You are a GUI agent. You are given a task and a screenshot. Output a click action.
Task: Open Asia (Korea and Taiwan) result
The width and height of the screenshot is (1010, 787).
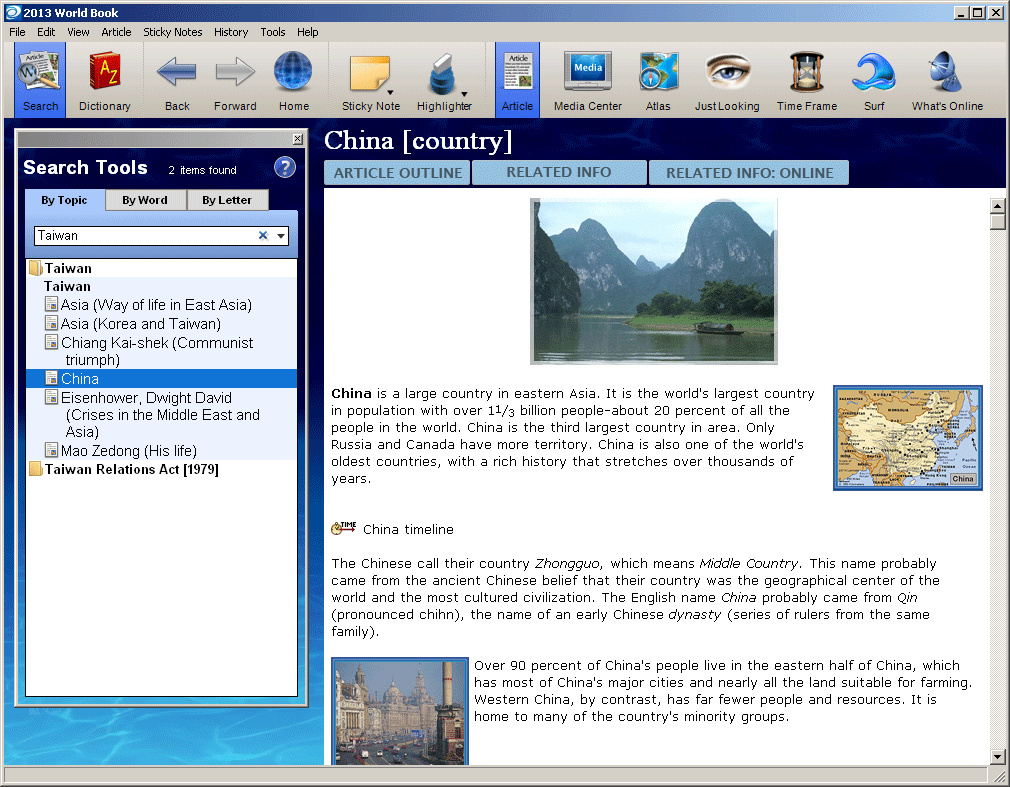click(x=140, y=323)
